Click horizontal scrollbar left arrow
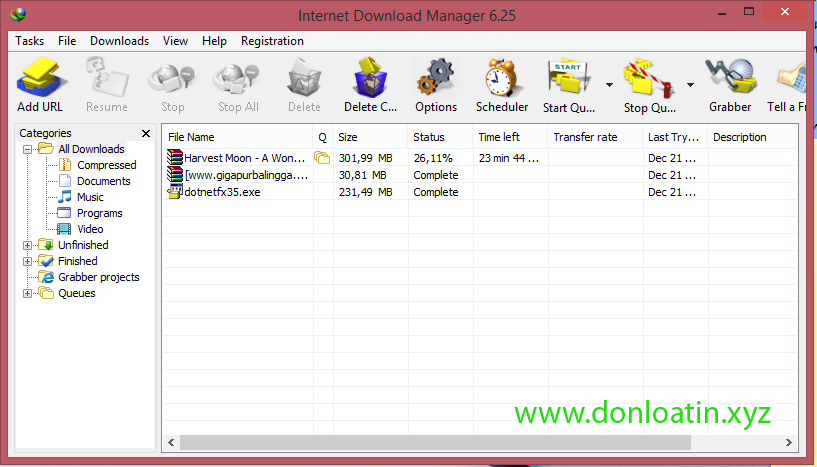Viewport: 817px width, 467px height. [171, 442]
